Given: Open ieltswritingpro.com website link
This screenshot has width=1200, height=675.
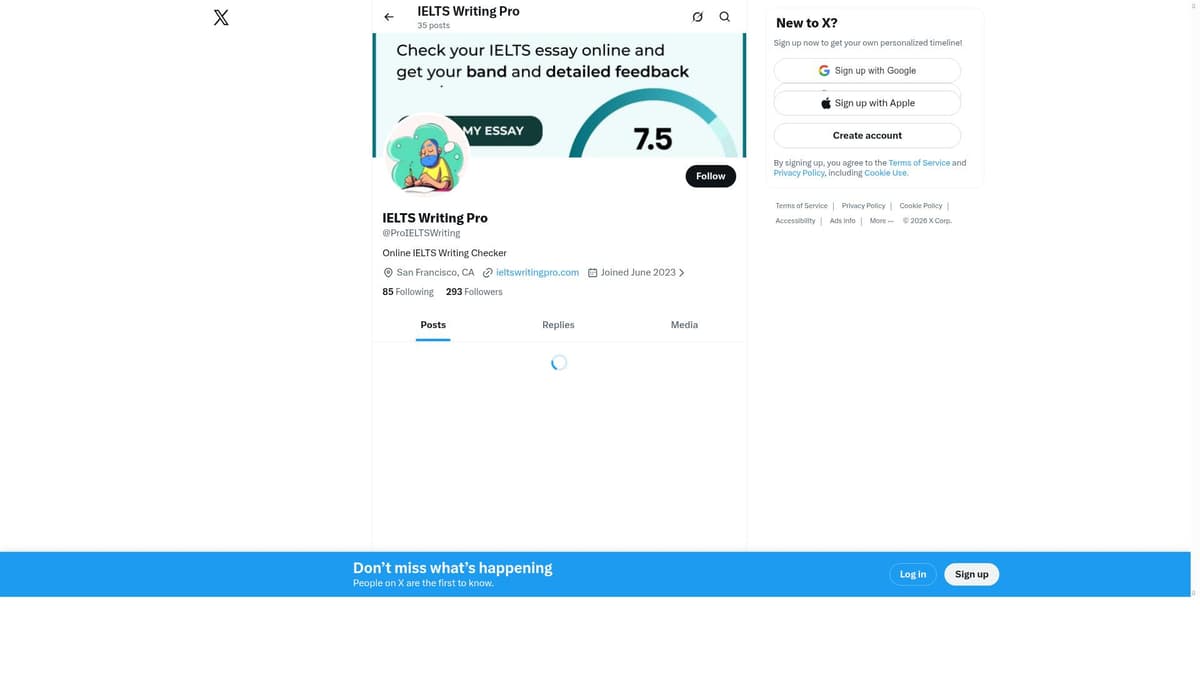Looking at the screenshot, I should (x=537, y=273).
